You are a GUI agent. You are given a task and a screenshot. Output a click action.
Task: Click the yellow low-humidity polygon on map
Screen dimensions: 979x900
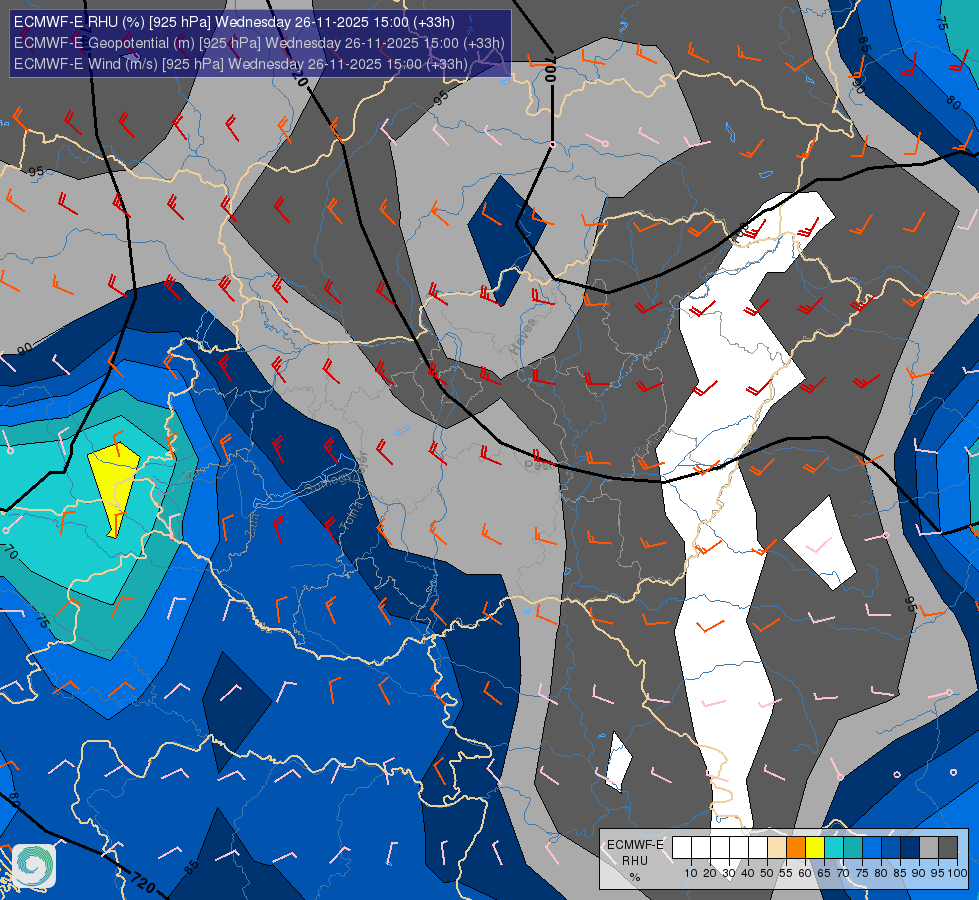[113, 484]
